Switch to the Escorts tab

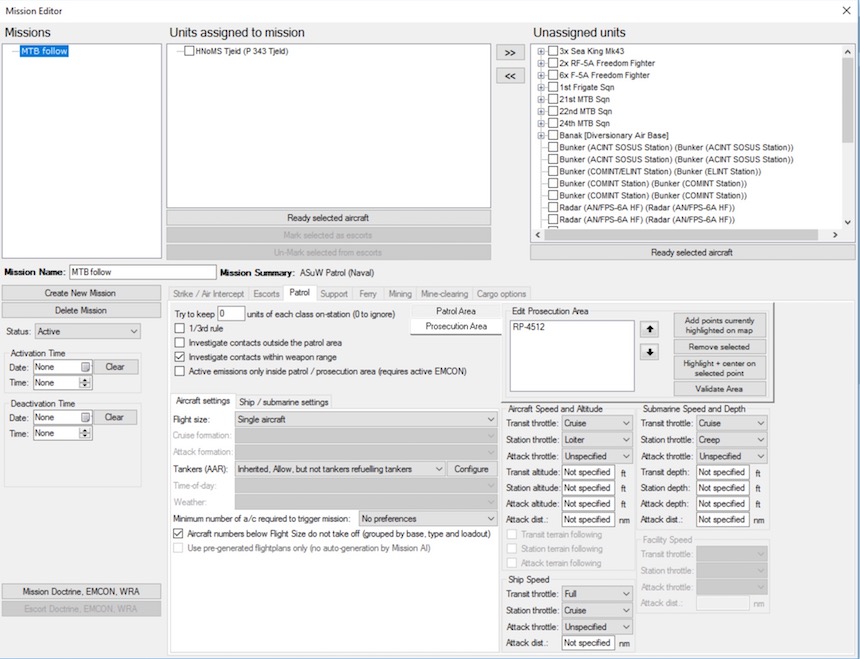point(266,294)
